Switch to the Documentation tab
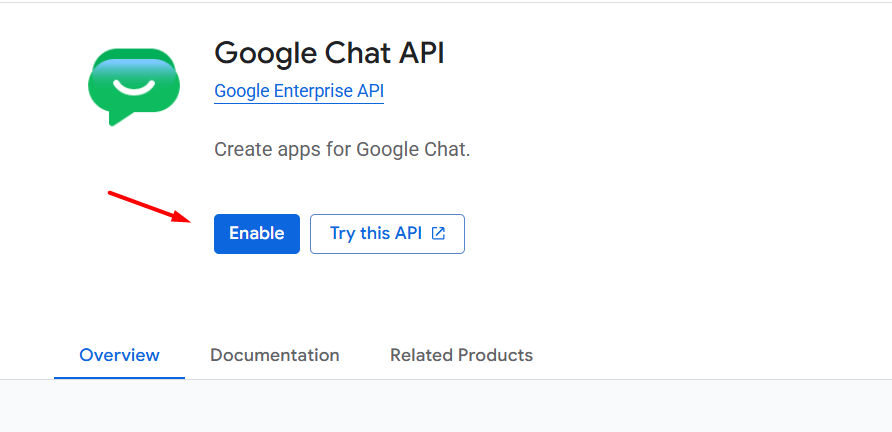Viewport: 892px width, 432px height. 275,356
